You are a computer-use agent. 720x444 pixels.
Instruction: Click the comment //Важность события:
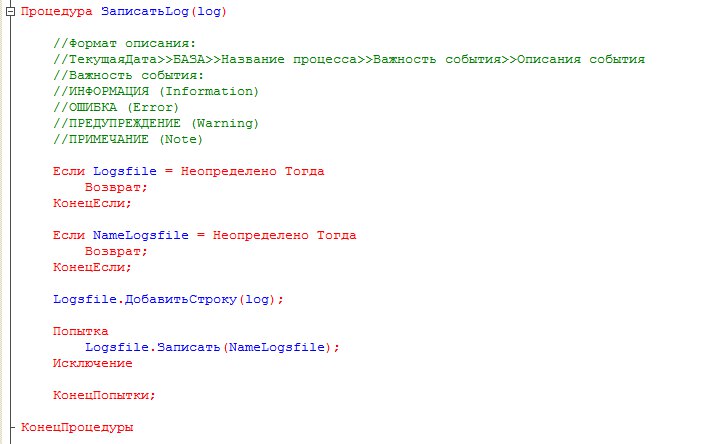[129, 75]
